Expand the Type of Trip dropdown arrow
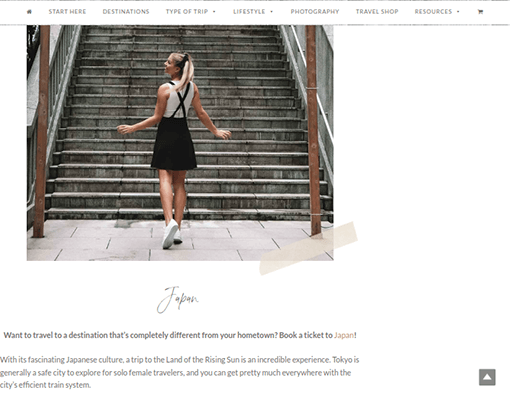Image resolution: width=510 pixels, height=400 pixels. pyautogui.click(x=214, y=12)
